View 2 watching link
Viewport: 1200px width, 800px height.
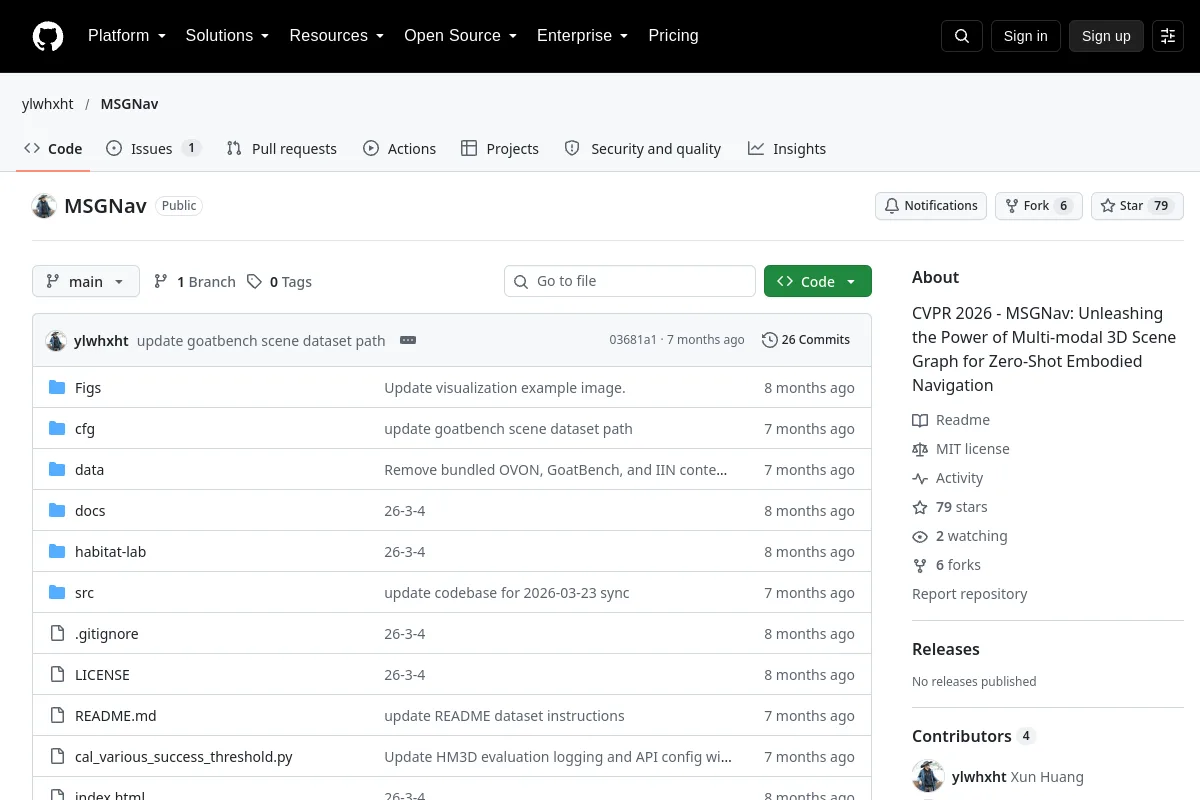960,536
